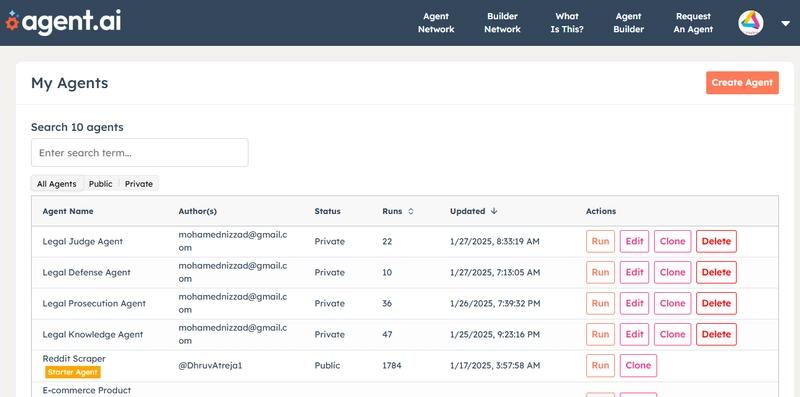Open Request An Agent page

point(693,23)
